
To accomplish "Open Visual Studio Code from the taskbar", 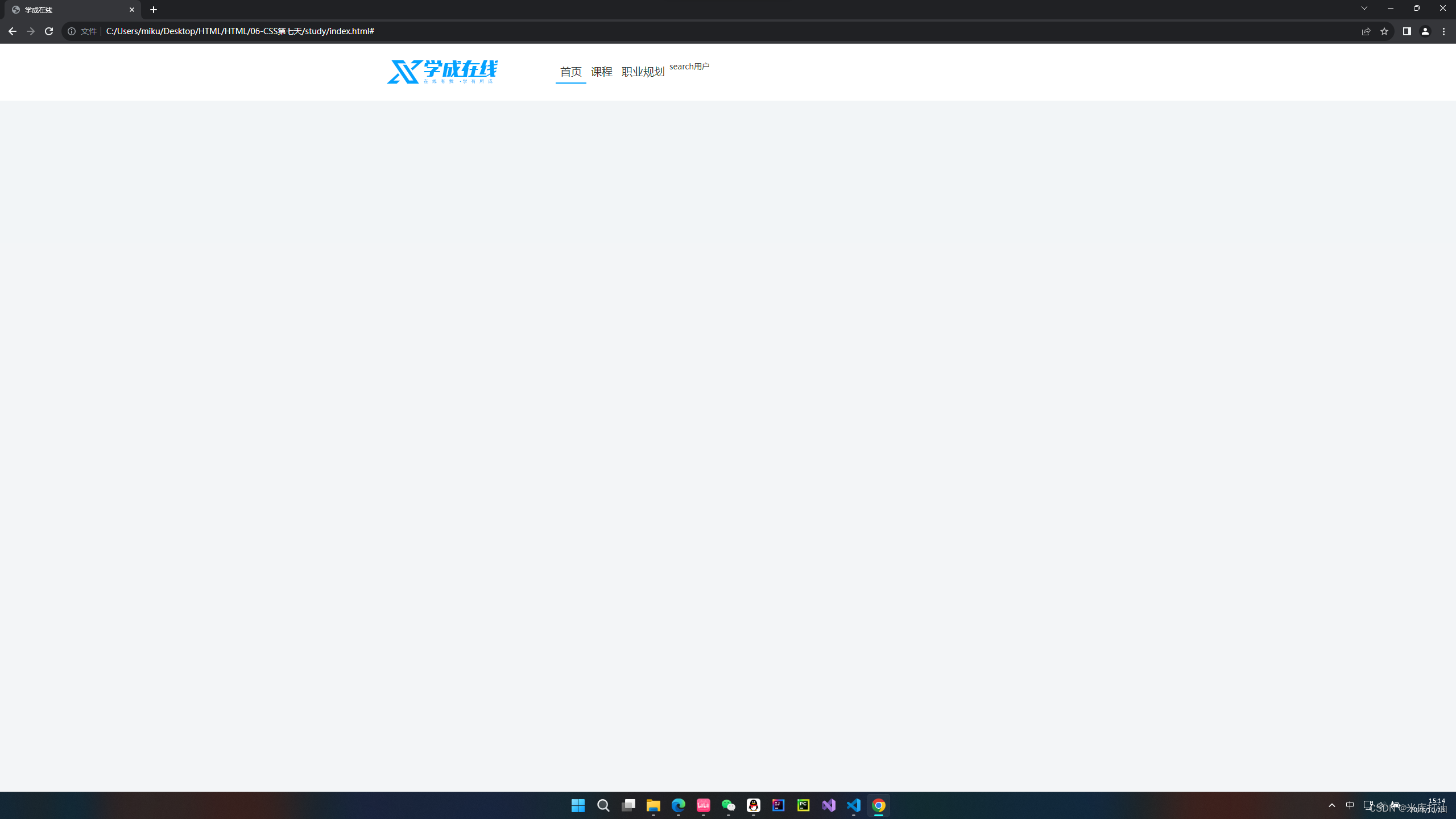I will point(854,805).
